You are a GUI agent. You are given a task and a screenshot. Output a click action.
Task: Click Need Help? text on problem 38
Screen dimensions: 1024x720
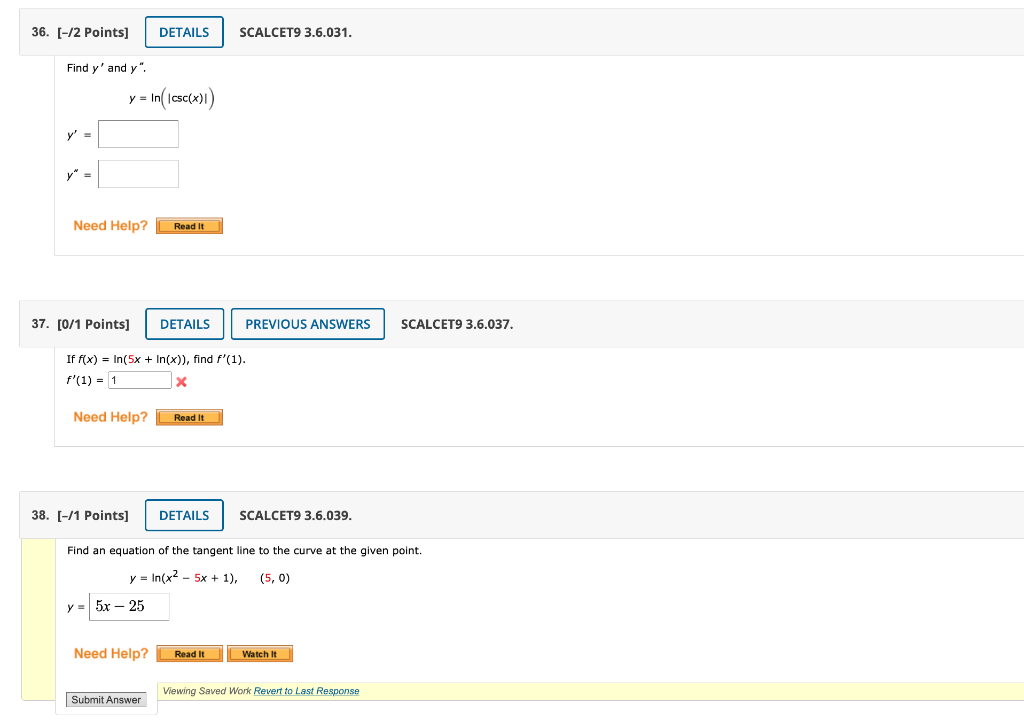coord(110,653)
